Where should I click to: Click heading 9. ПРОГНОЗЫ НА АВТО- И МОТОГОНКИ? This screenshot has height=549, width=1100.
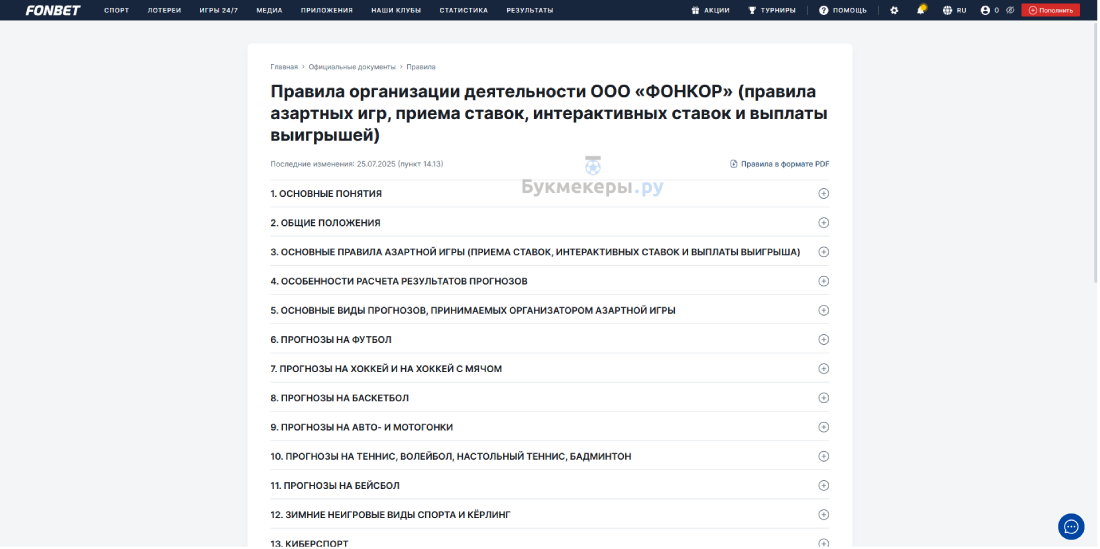(362, 427)
